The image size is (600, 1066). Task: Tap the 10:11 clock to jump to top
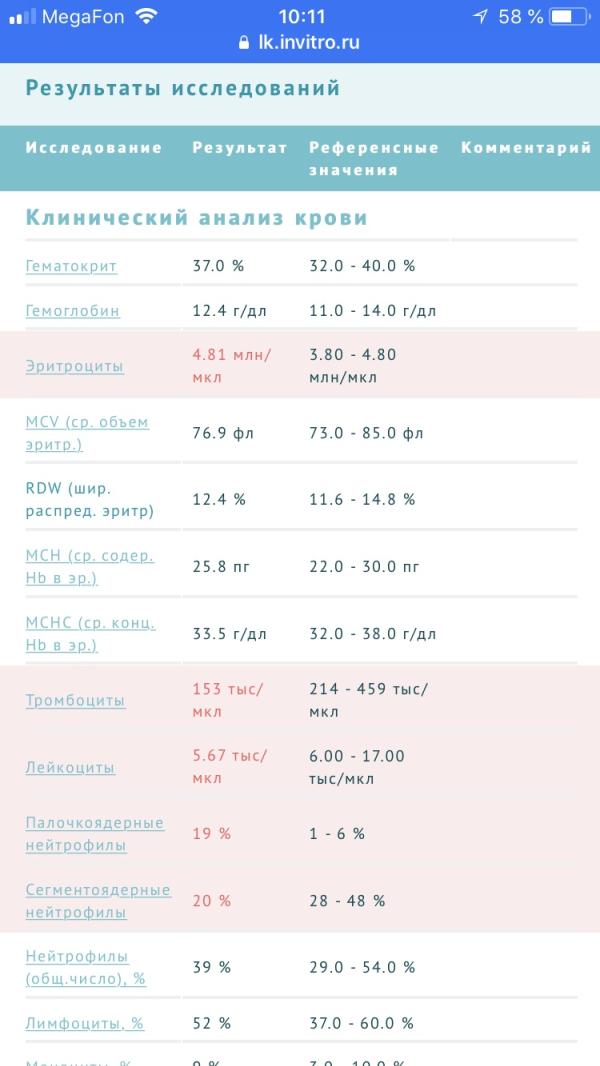(302, 16)
